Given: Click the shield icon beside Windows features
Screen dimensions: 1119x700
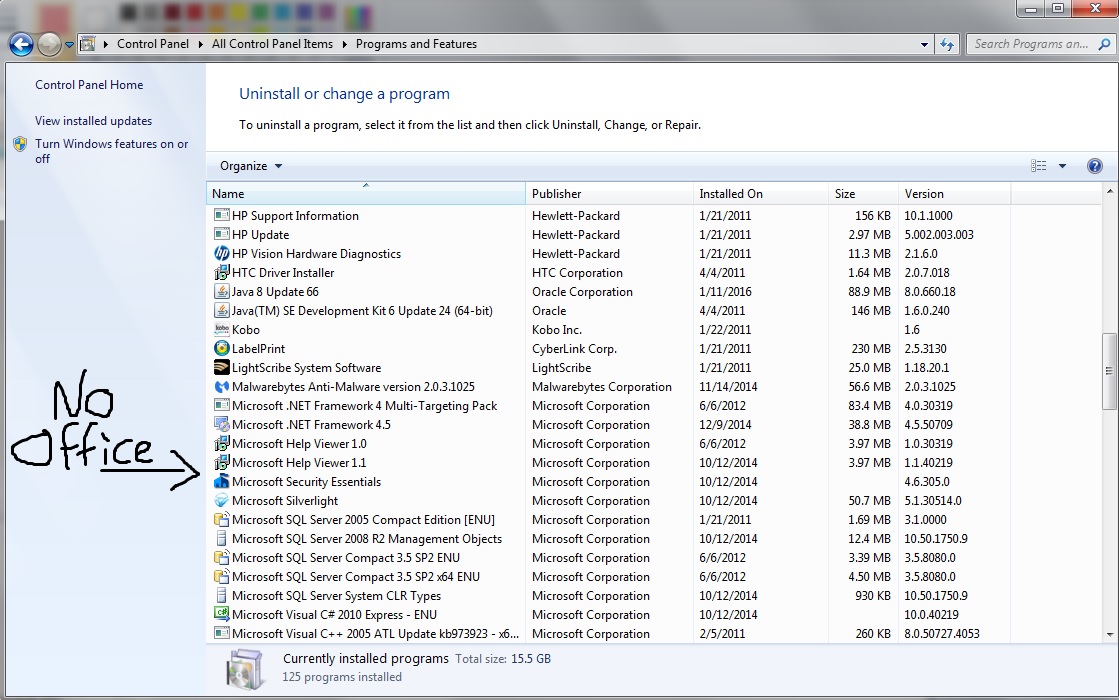Looking at the screenshot, I should click(x=21, y=144).
